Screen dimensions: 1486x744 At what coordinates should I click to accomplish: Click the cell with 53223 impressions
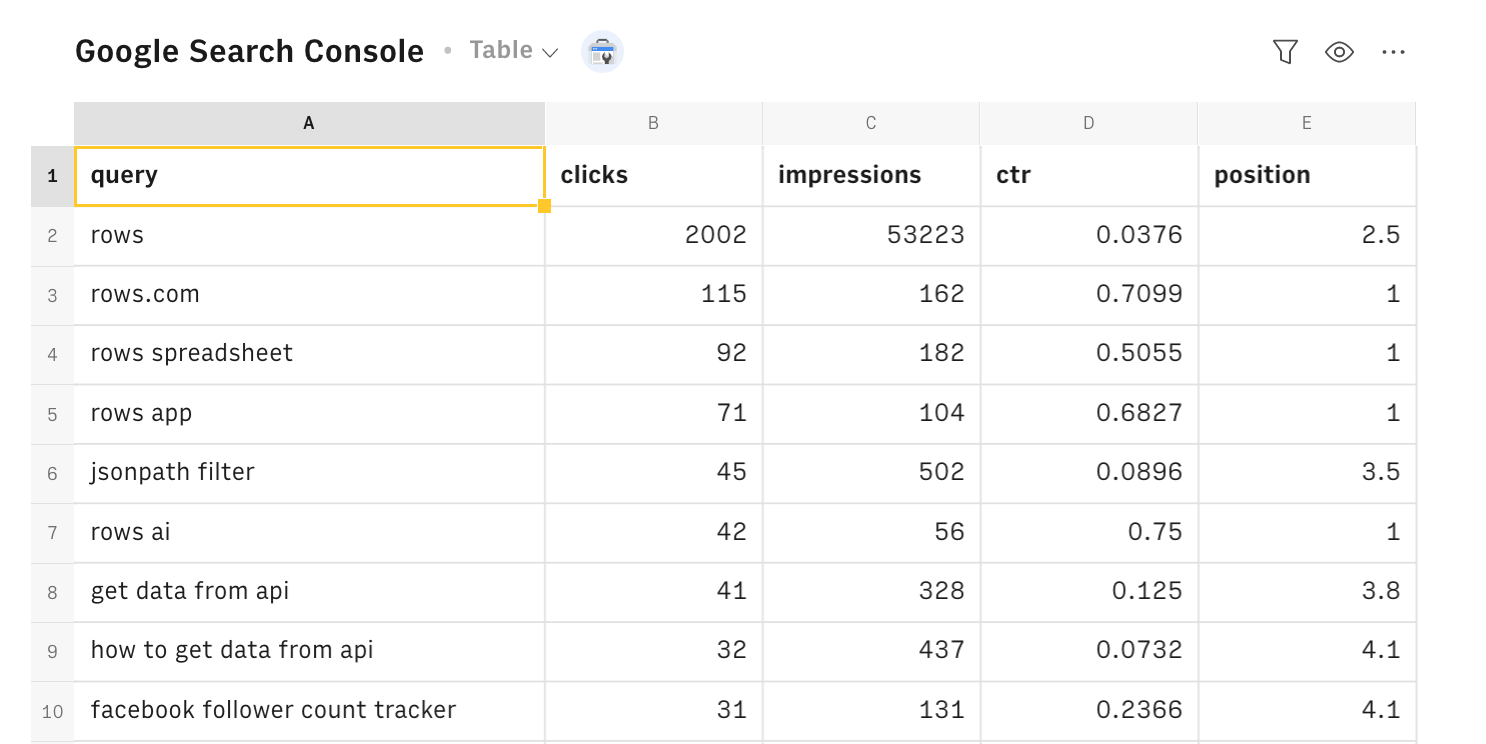[x=871, y=236]
